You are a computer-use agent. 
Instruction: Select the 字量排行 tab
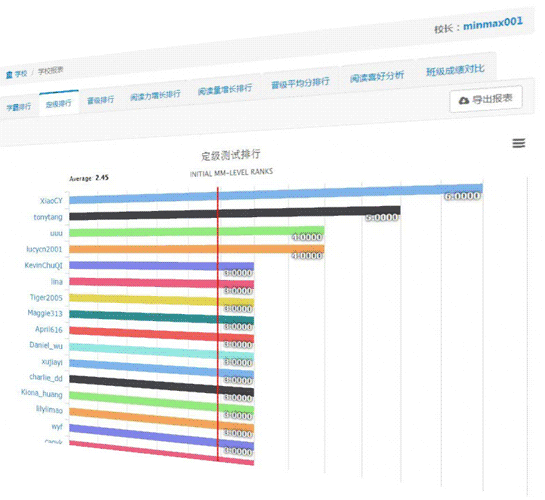pos(19,106)
